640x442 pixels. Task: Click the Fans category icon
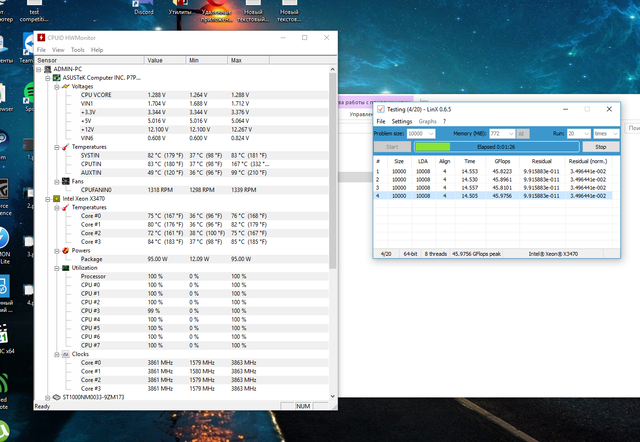coord(66,181)
